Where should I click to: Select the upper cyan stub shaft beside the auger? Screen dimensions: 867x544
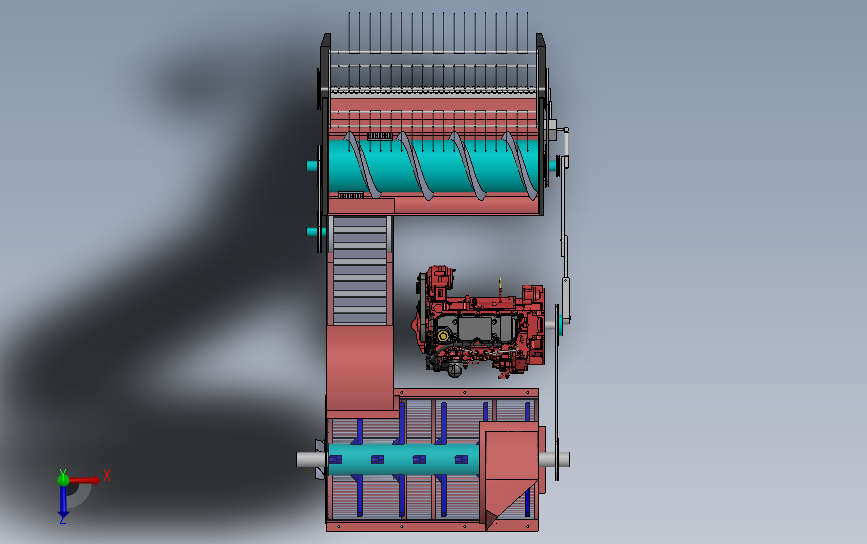pos(312,165)
